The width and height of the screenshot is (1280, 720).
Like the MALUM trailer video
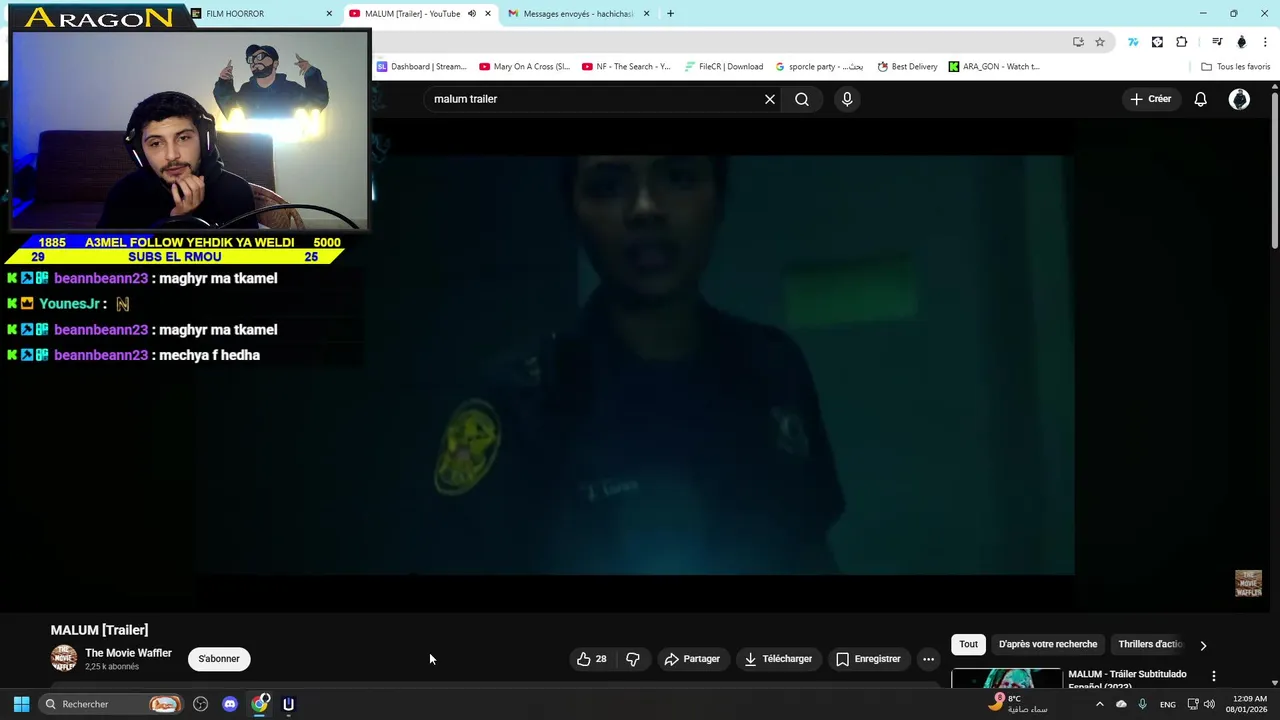click(x=592, y=659)
